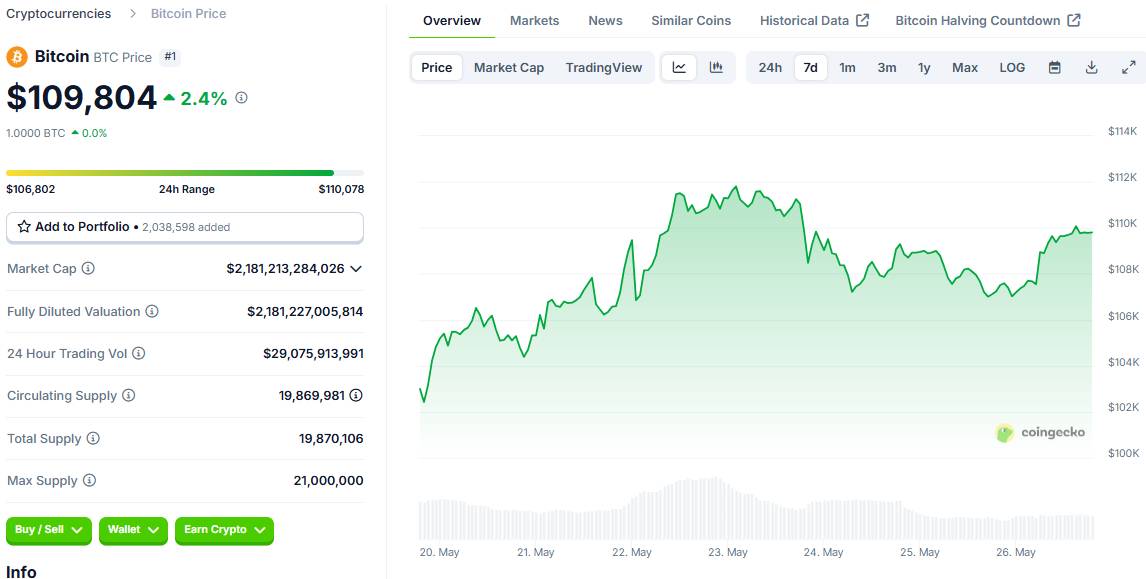The height and width of the screenshot is (579, 1146).
Task: Click the $100K axis label
Action: coord(1123,454)
